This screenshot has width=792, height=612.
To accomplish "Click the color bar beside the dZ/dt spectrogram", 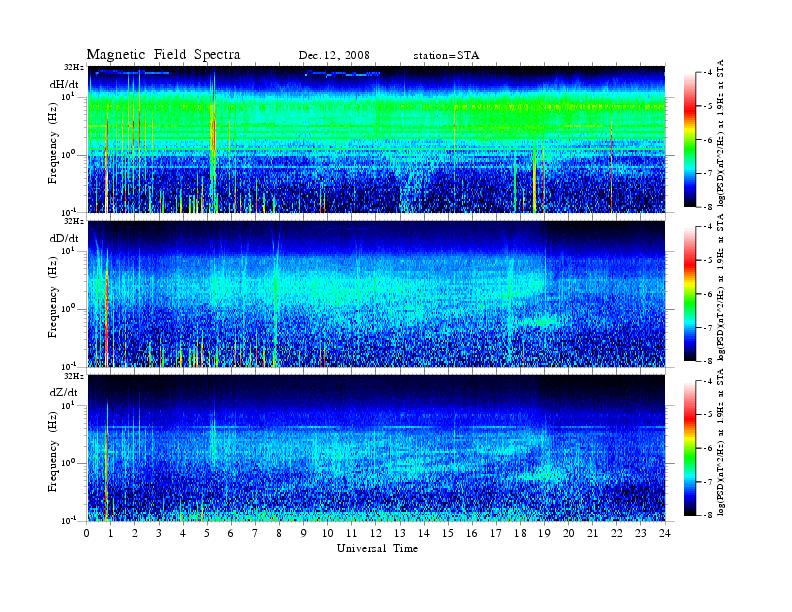I will pyautogui.click(x=689, y=448).
